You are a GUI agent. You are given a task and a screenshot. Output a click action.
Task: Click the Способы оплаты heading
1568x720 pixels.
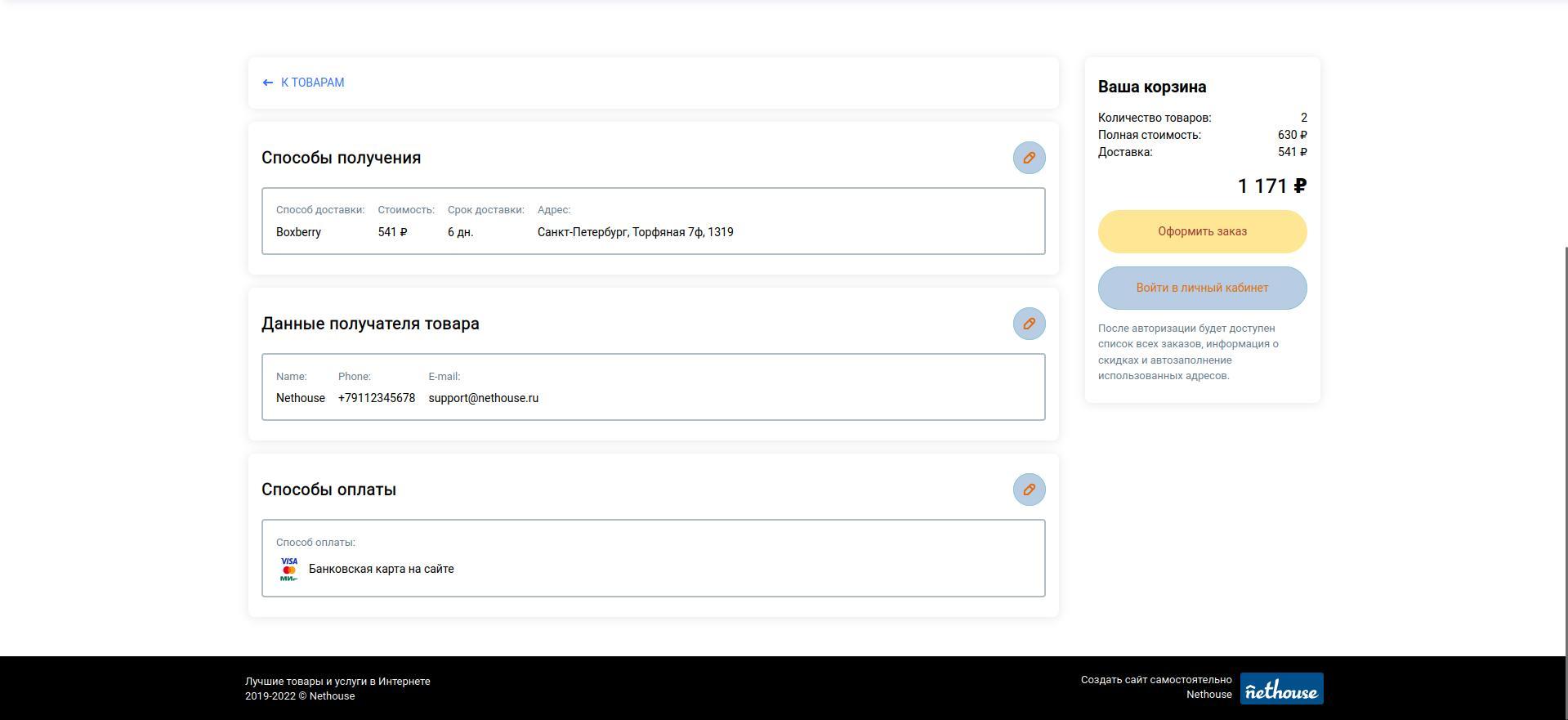tap(328, 490)
